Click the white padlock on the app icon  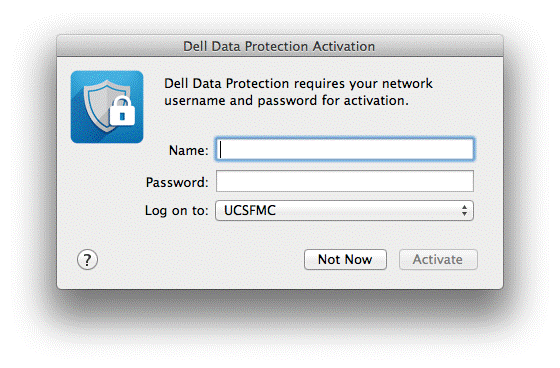[122, 111]
